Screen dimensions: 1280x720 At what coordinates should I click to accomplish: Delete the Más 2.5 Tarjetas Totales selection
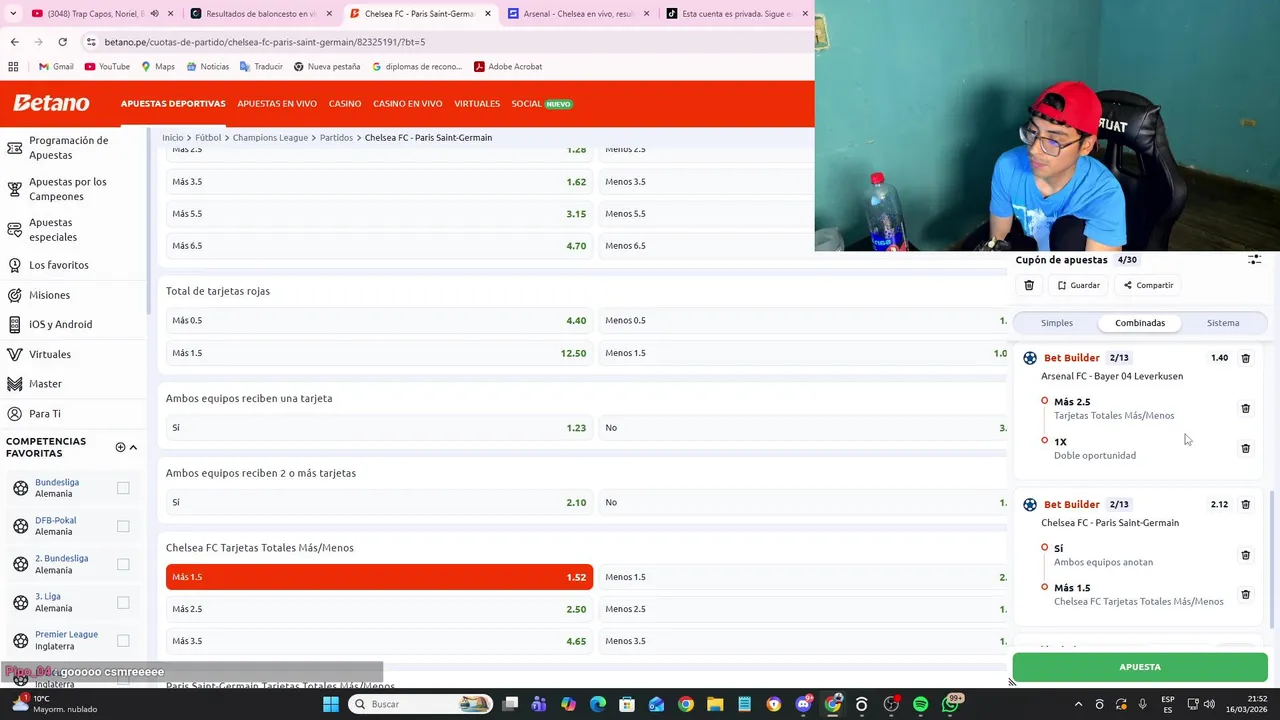point(1245,408)
